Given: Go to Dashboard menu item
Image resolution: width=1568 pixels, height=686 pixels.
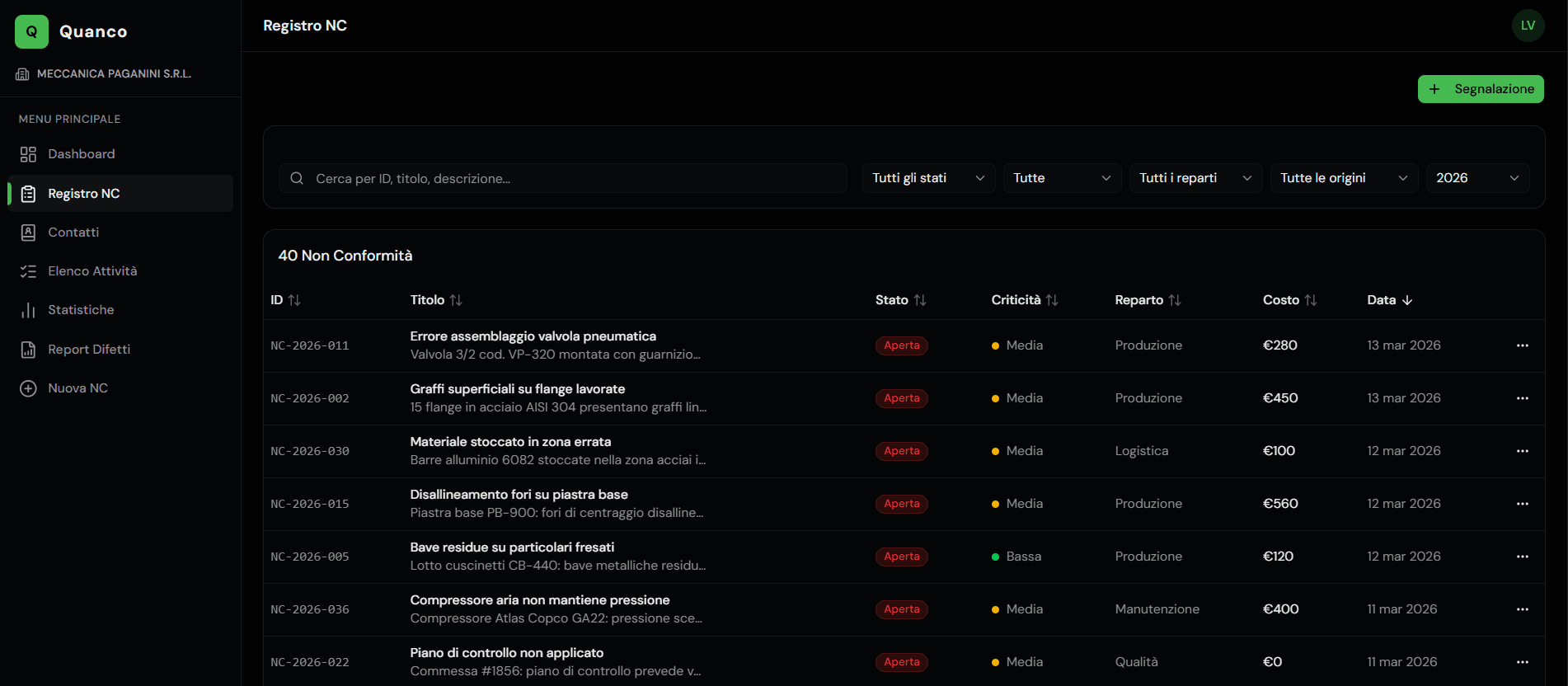Looking at the screenshot, I should click(x=120, y=154).
